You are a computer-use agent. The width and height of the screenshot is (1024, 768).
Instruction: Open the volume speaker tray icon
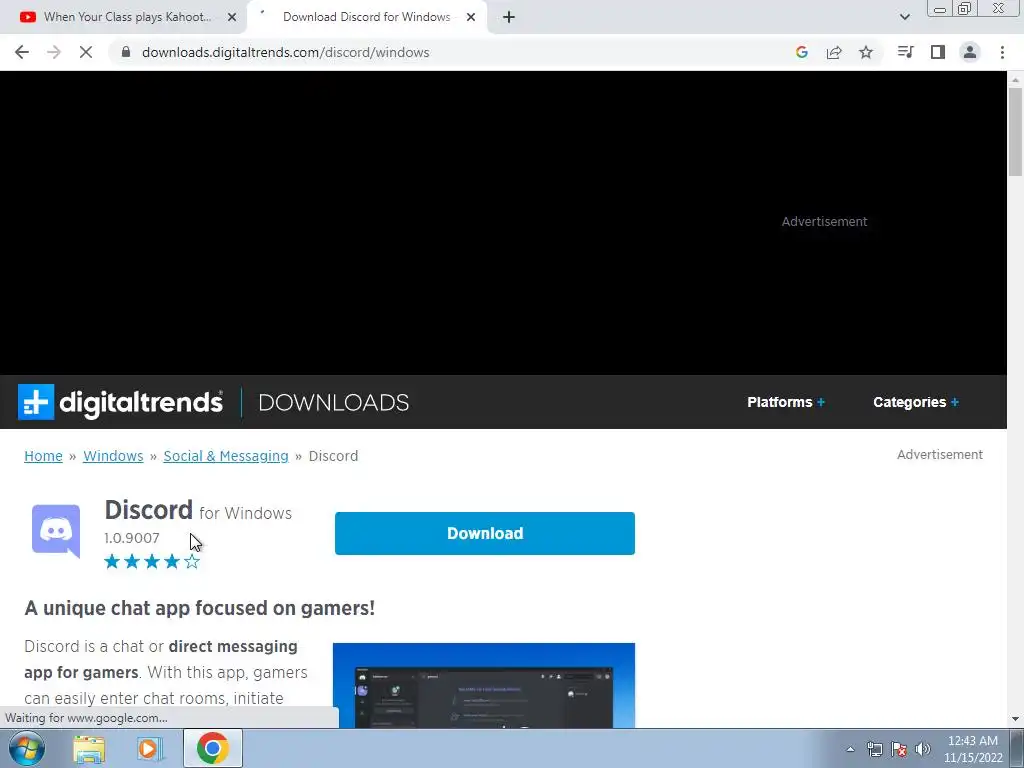tap(923, 749)
